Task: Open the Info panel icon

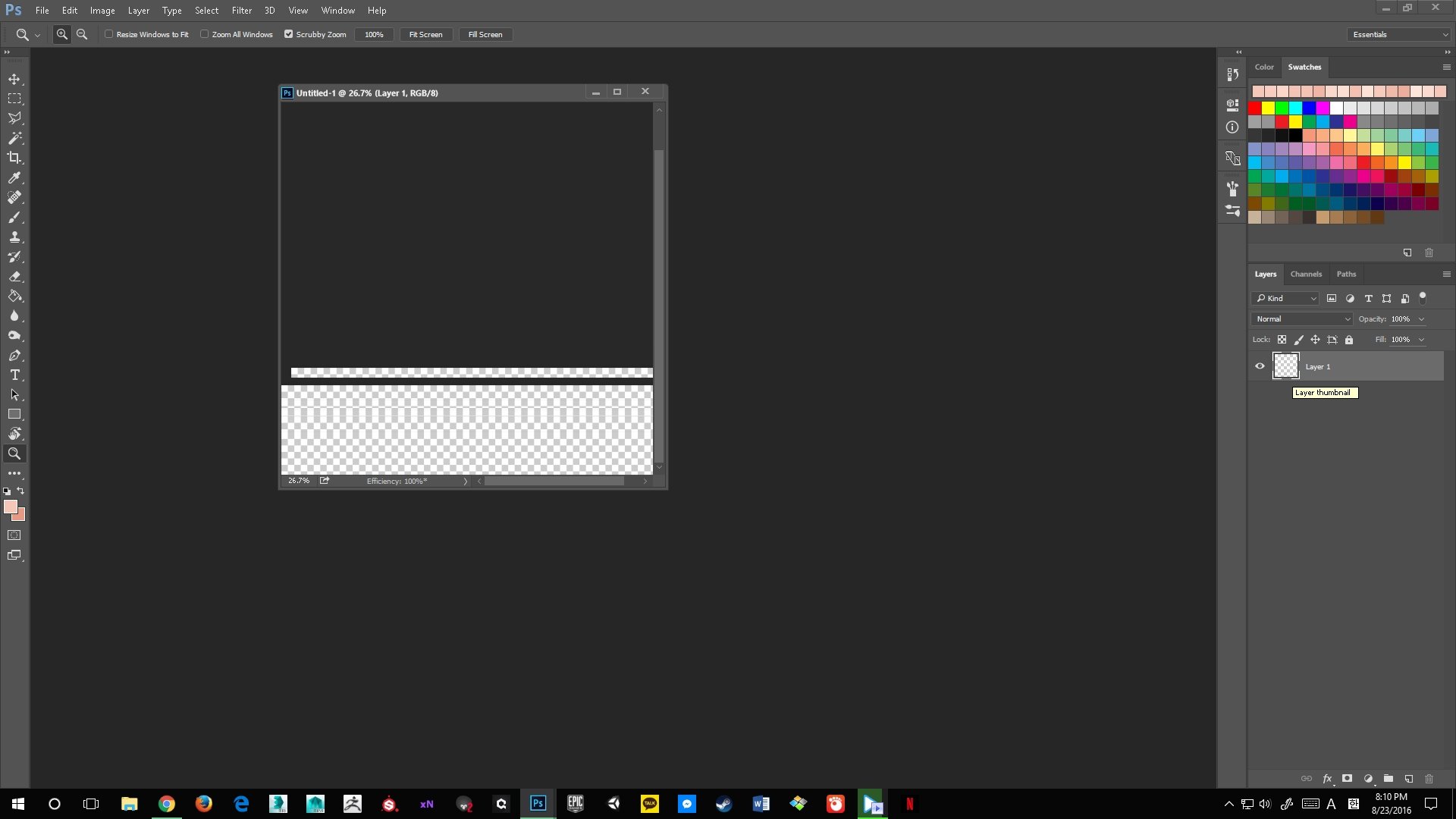Action: [1232, 127]
